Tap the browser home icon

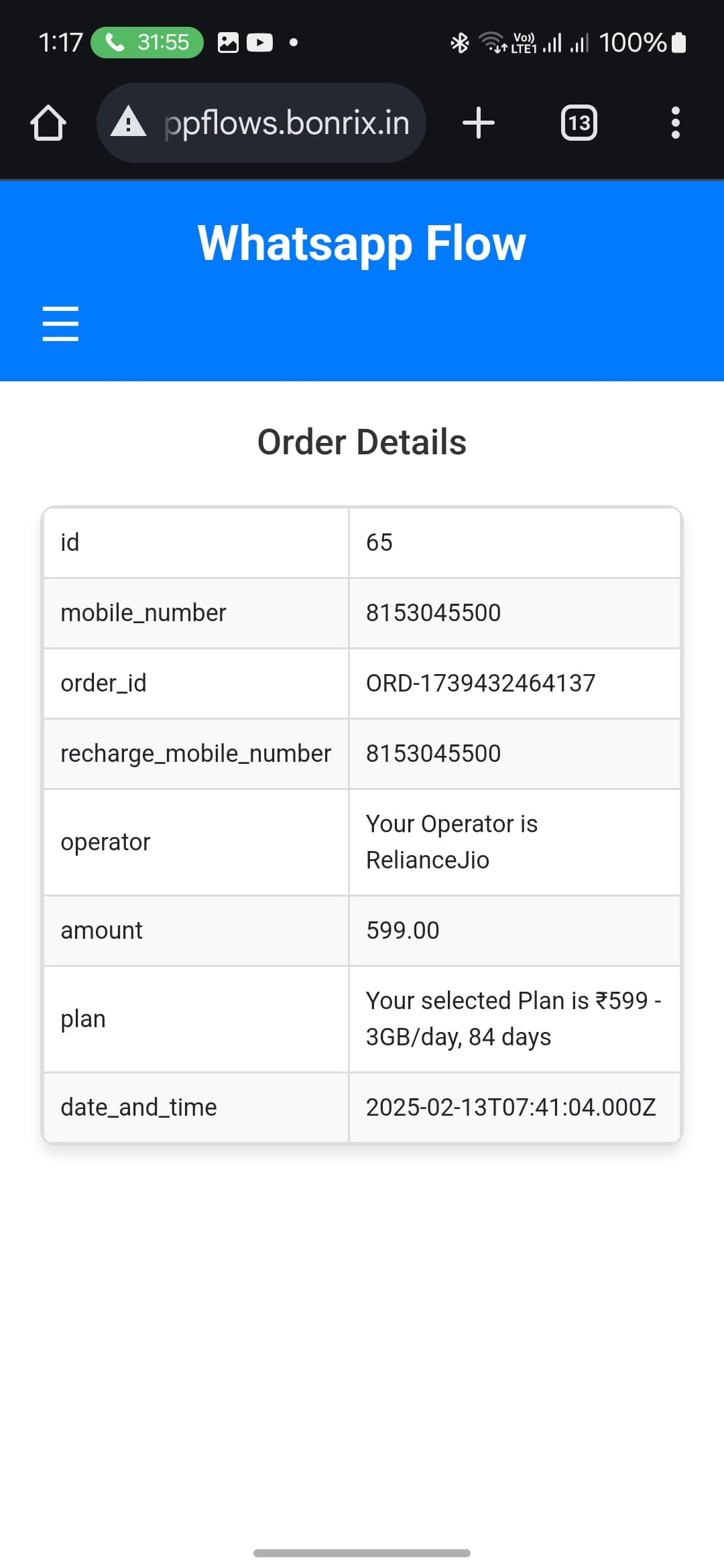[x=48, y=123]
